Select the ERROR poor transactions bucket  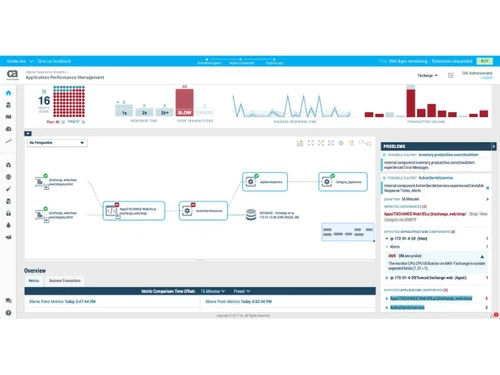pos(204,112)
